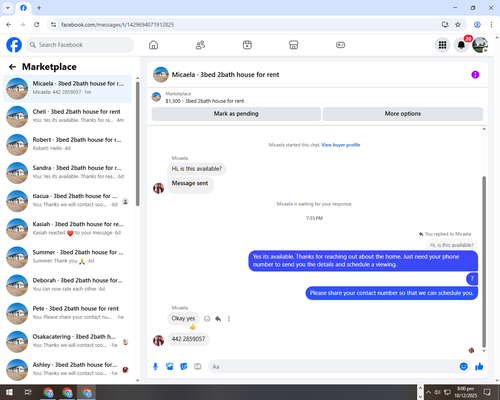Click the site information icon in address bar

[x=53, y=25]
